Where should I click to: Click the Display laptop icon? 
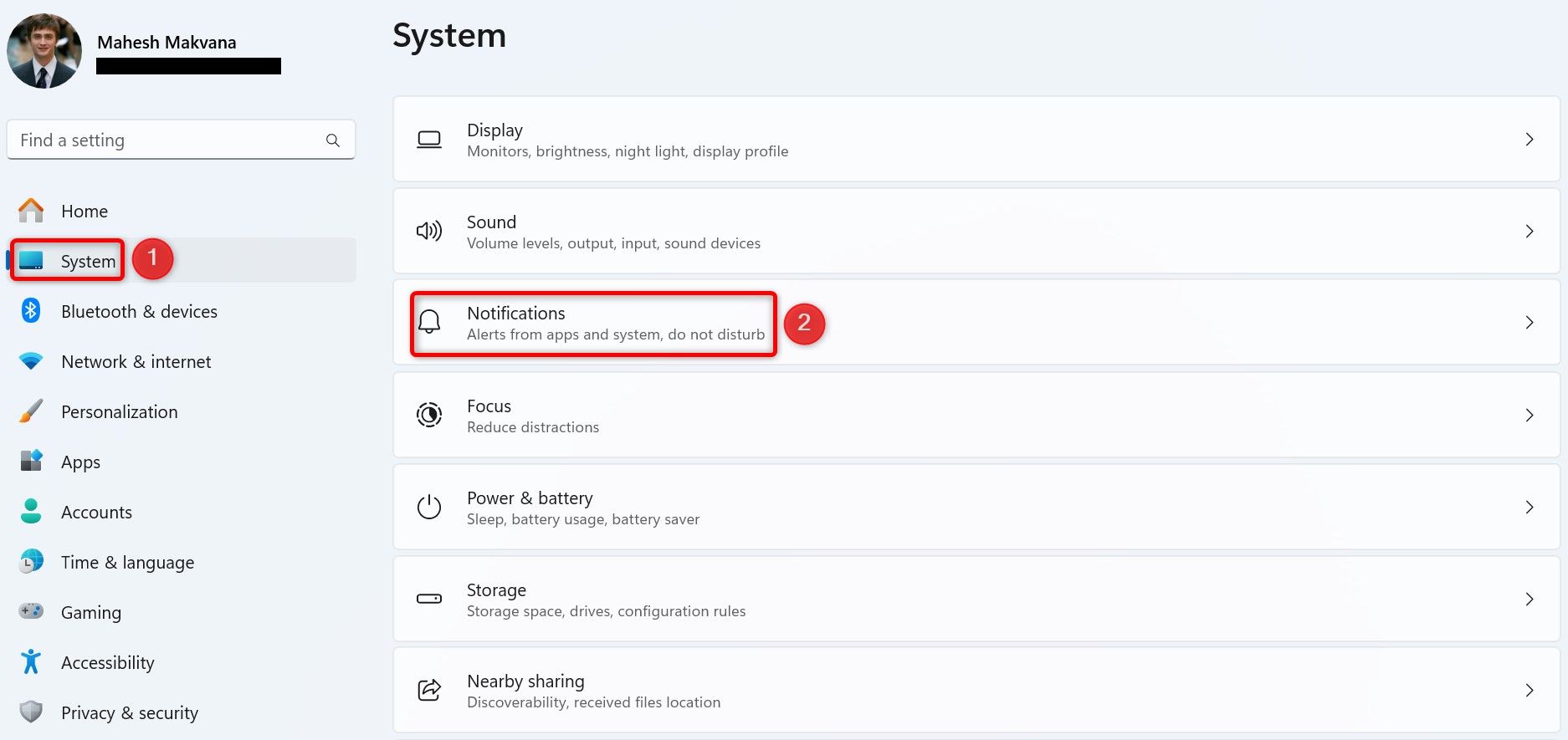click(x=429, y=140)
